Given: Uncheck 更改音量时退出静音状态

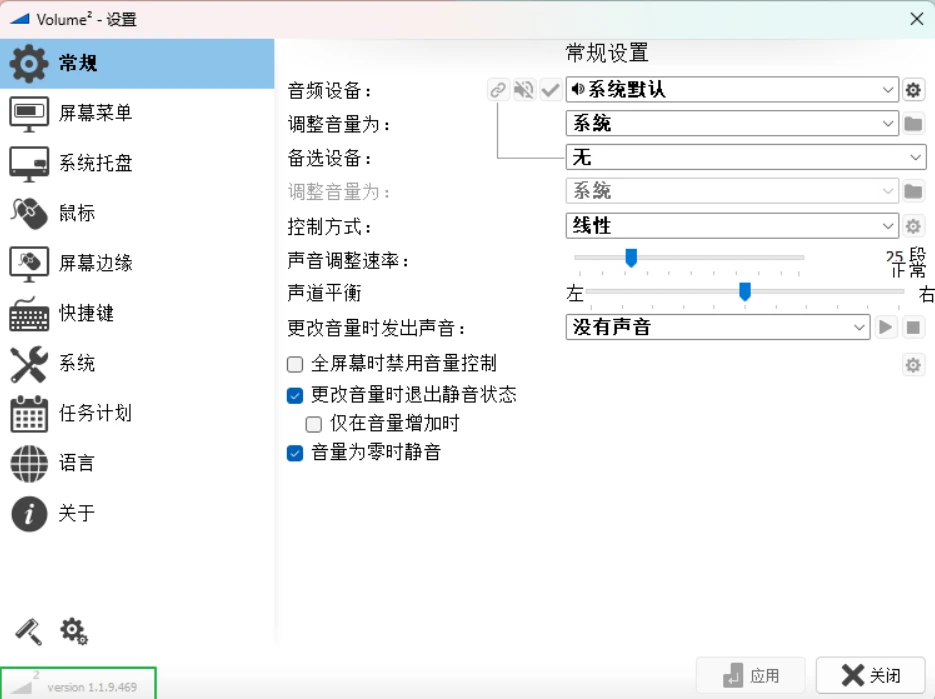Looking at the screenshot, I should 295,395.
